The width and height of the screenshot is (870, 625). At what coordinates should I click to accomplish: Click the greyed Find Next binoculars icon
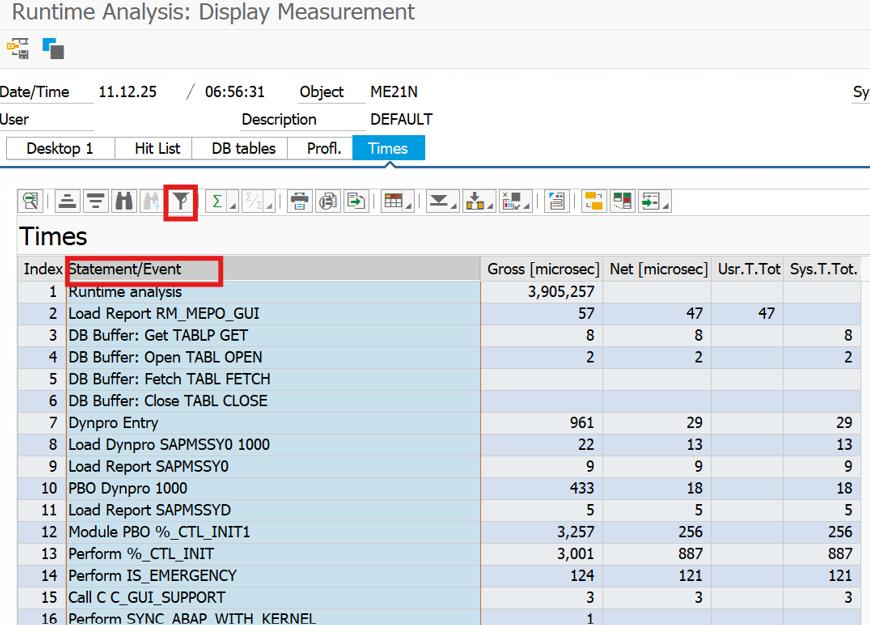pos(151,201)
